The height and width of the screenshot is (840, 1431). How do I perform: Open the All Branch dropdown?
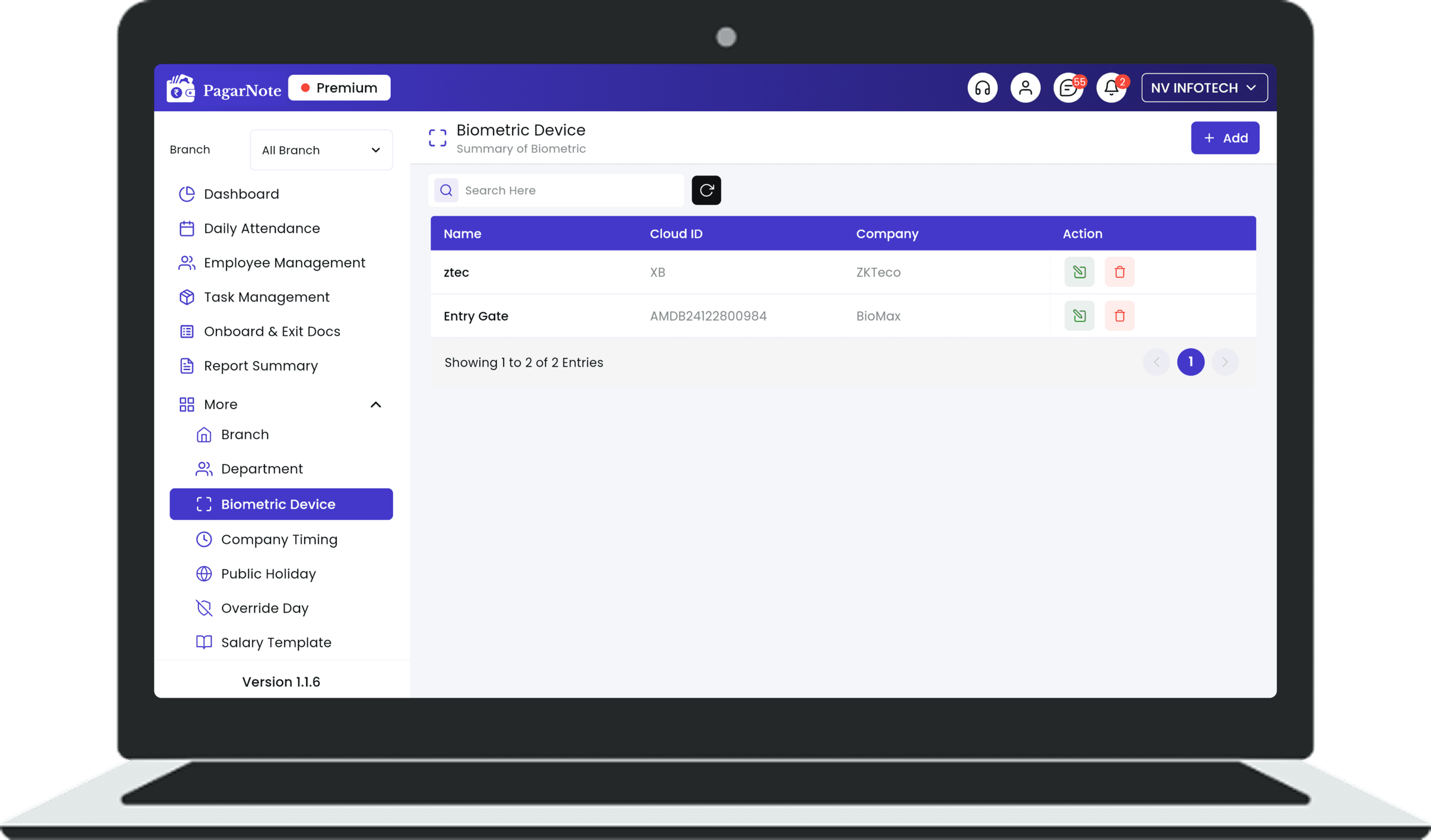(x=321, y=150)
